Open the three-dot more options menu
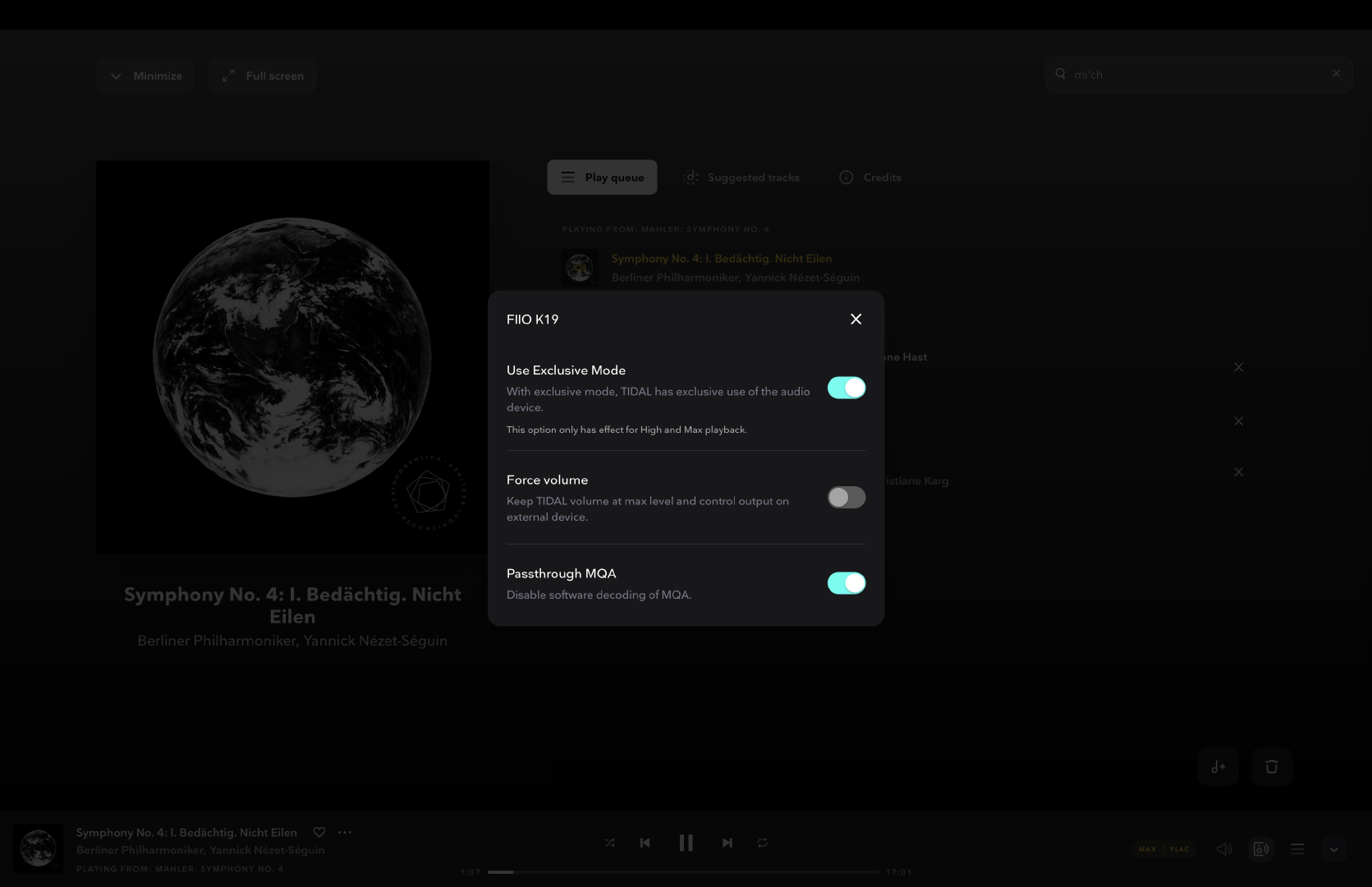This screenshot has width=1372, height=887. point(345,832)
